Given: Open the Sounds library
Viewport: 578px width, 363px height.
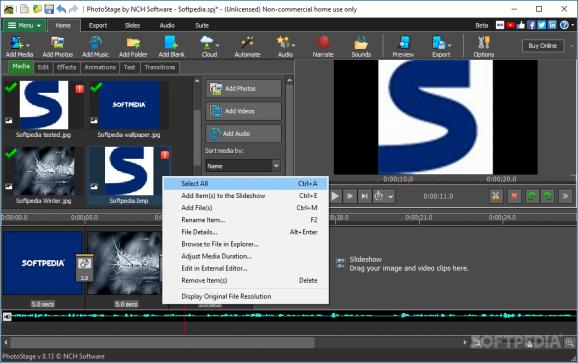Looking at the screenshot, I should [x=361, y=46].
